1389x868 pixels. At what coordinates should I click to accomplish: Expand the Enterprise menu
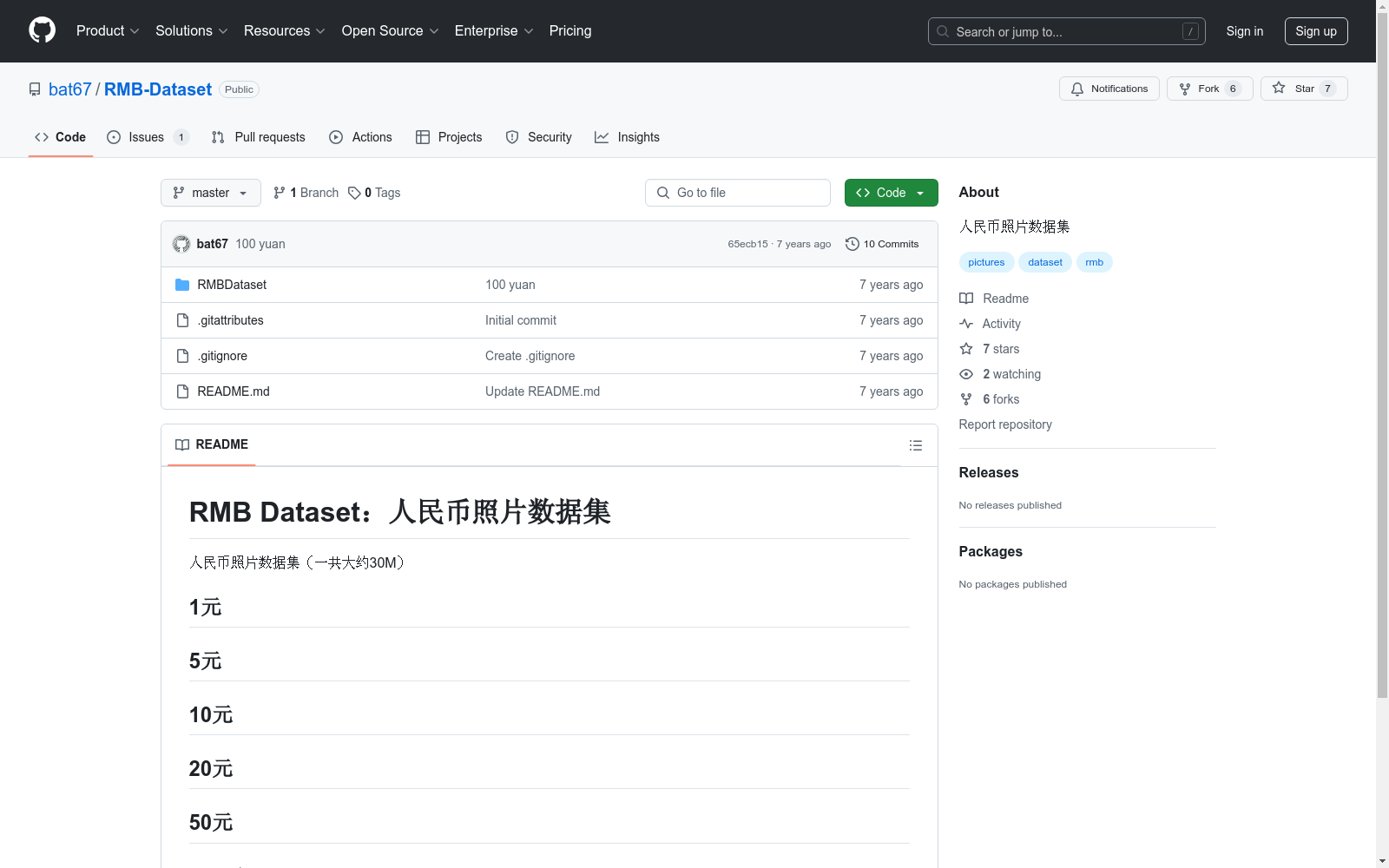point(494,30)
